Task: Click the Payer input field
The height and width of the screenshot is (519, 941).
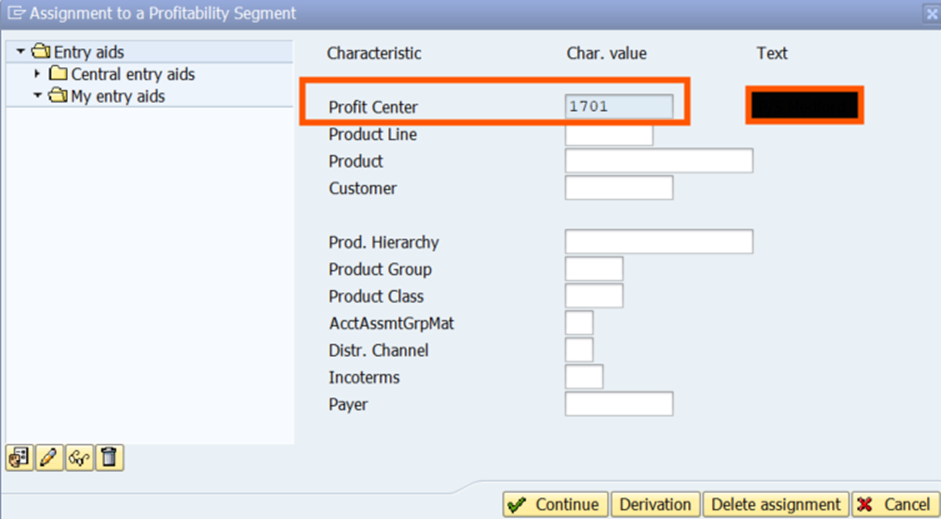Action: [618, 404]
